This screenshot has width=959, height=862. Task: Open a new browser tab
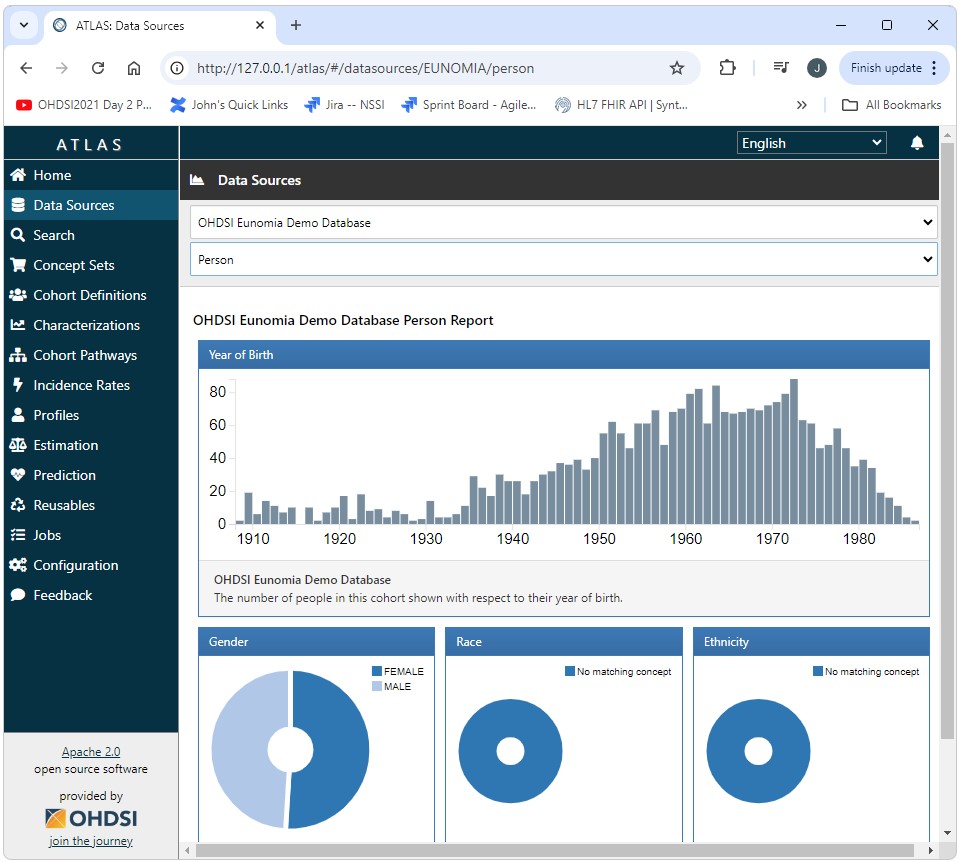pos(296,25)
